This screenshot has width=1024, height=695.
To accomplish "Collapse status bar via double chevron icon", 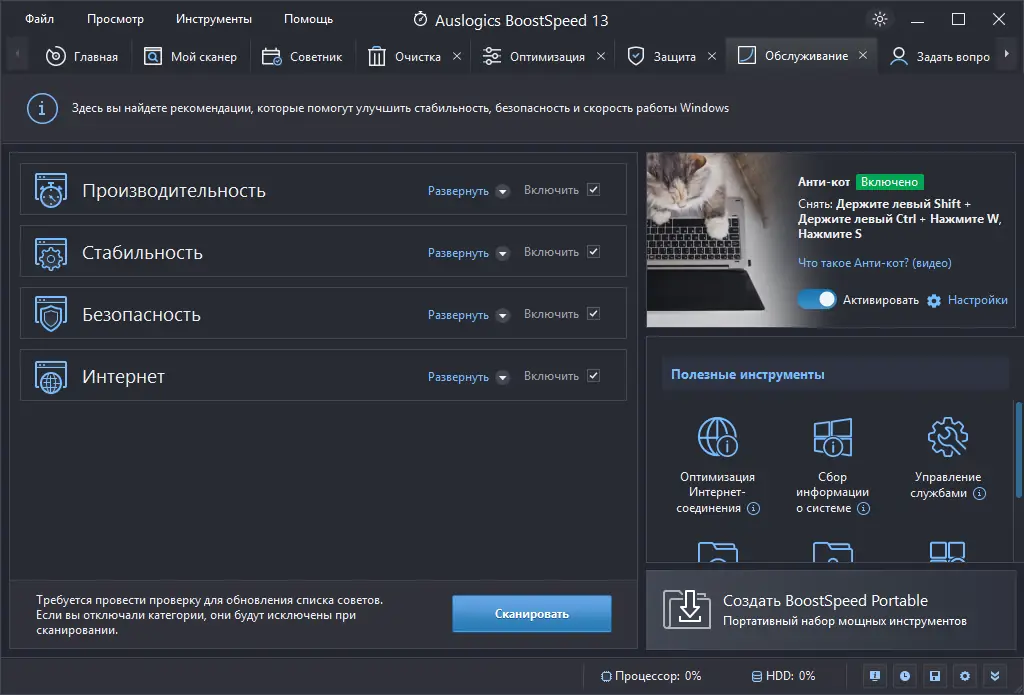I will (x=995, y=676).
